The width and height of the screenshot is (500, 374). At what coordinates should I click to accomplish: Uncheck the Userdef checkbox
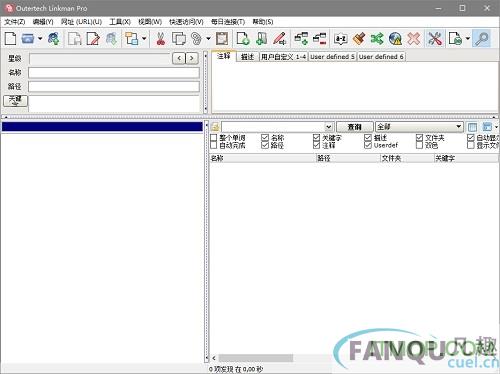pyautogui.click(x=368, y=145)
